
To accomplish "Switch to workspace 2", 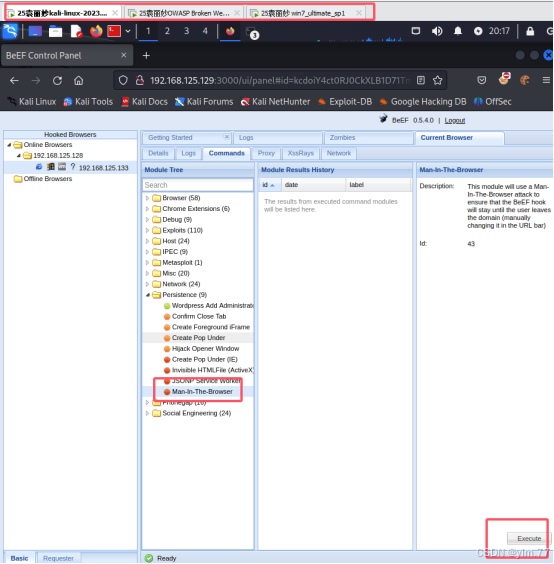I will tap(167, 31).
